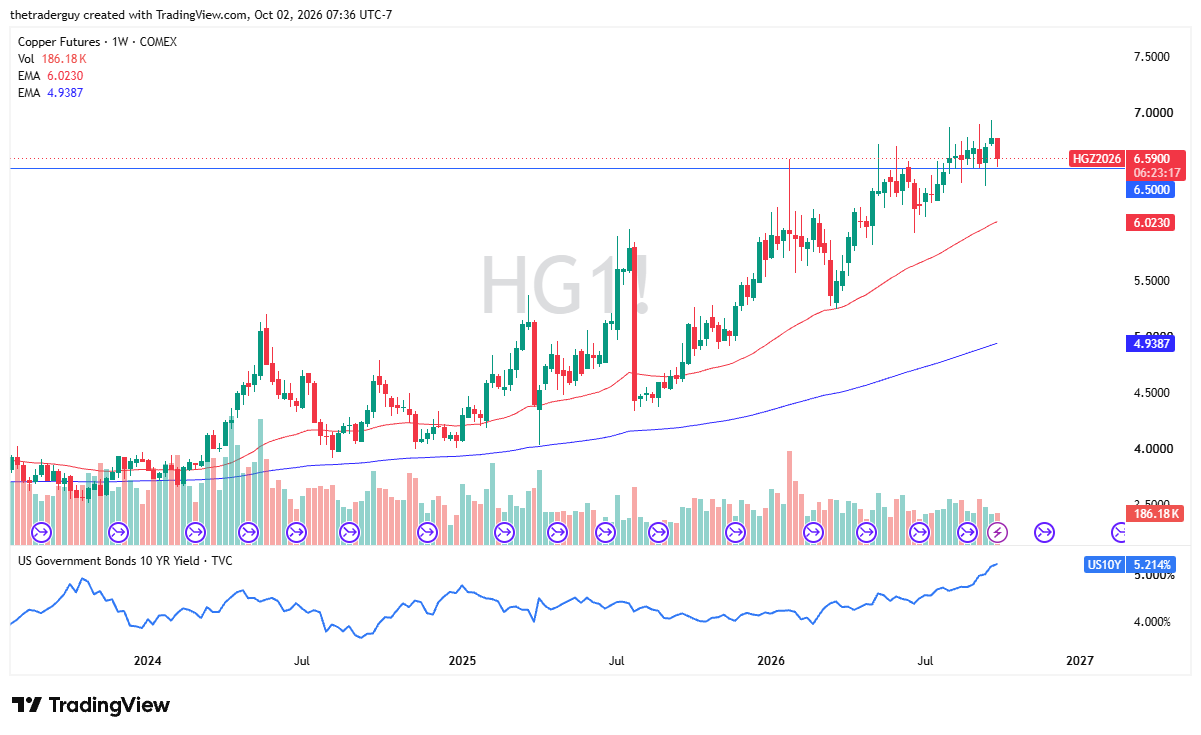
Task: Click the 06:23:17 bar countdown label
Action: coord(1156,172)
